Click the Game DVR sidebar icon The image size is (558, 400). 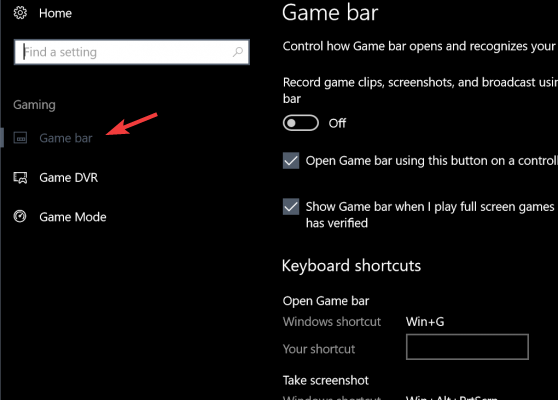pyautogui.click(x=20, y=177)
